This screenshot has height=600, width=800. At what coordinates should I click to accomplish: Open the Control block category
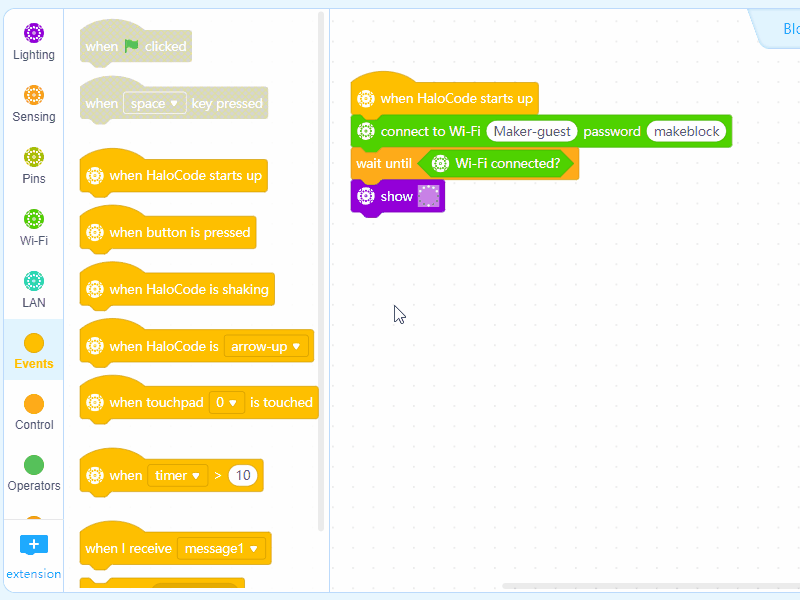coord(34,412)
